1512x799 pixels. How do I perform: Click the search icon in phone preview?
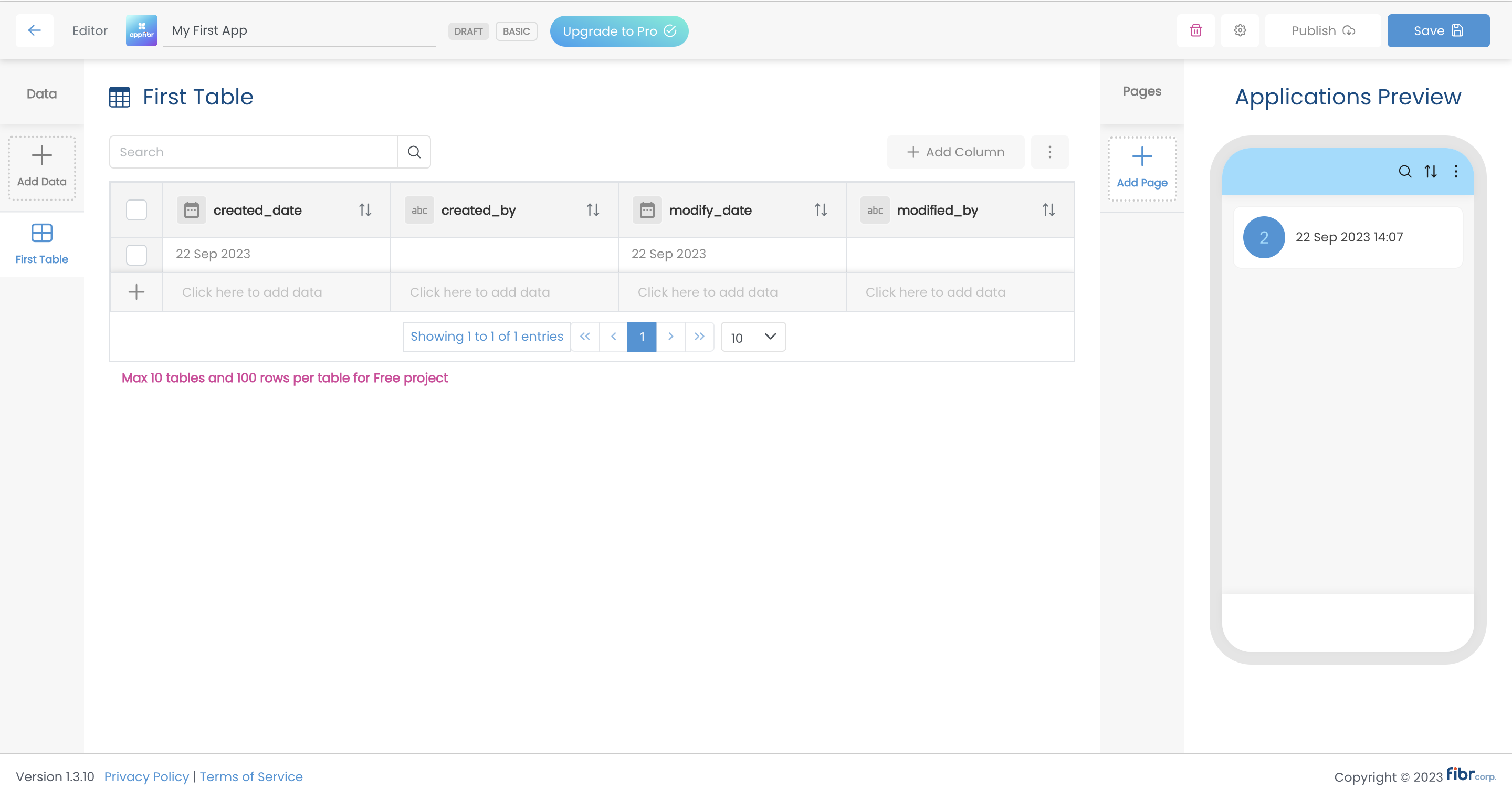tap(1404, 172)
